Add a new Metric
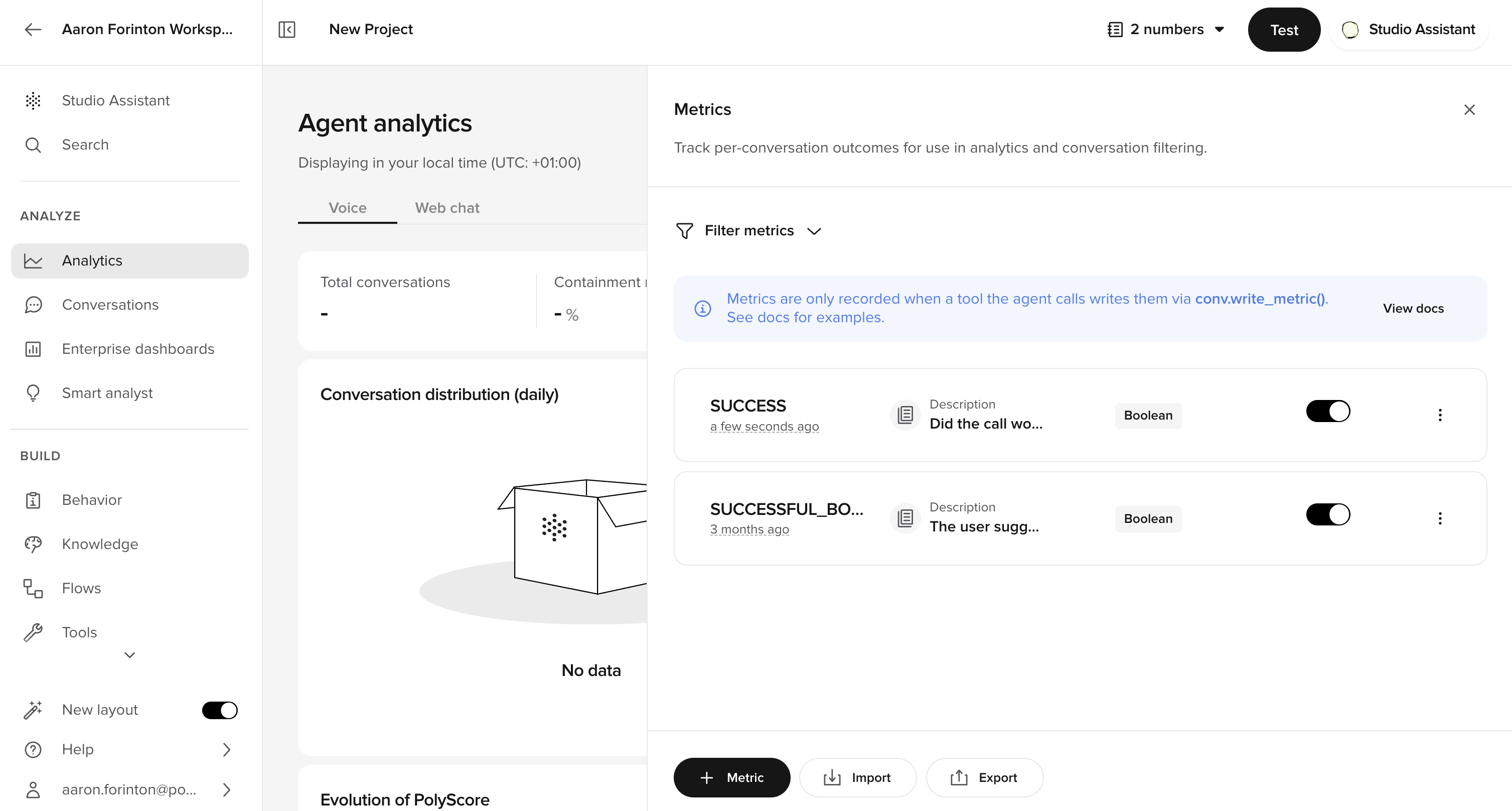Screen dimensions: 1512x811 coord(731,777)
